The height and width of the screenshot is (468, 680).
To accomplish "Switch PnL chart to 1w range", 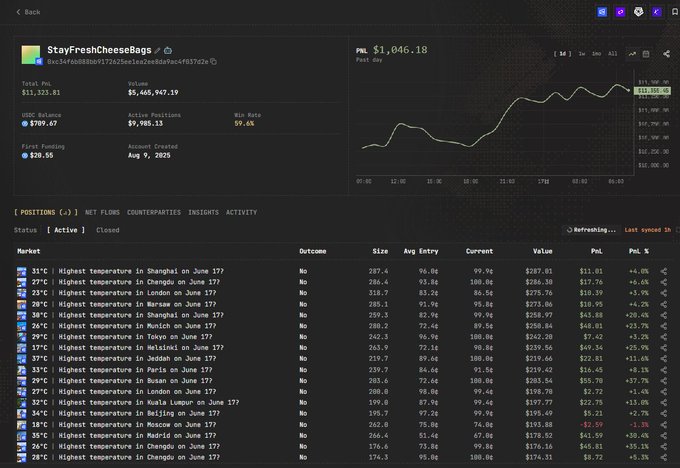I will point(582,54).
